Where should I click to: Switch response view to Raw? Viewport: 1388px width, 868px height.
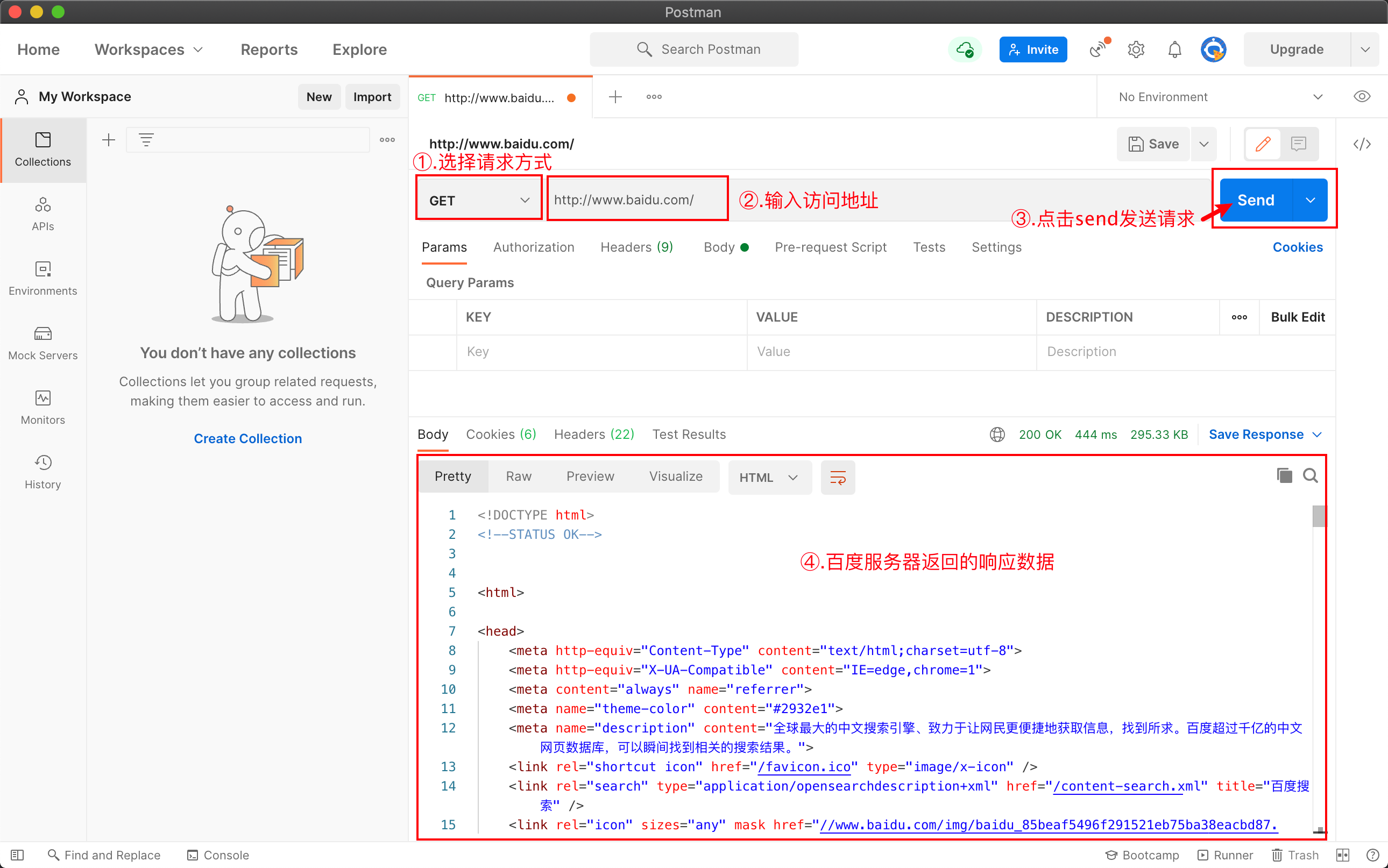(x=519, y=476)
